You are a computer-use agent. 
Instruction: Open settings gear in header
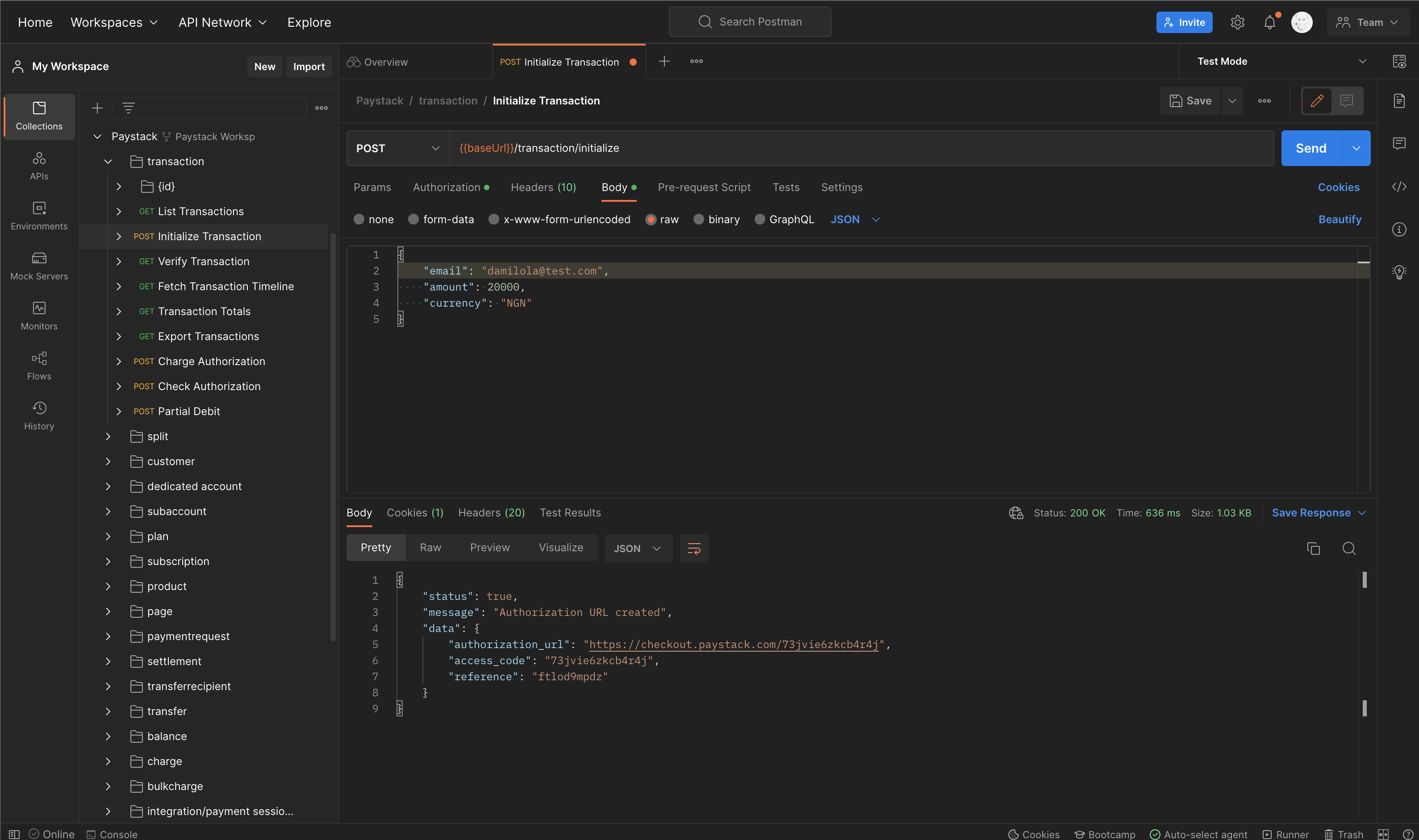click(1237, 22)
